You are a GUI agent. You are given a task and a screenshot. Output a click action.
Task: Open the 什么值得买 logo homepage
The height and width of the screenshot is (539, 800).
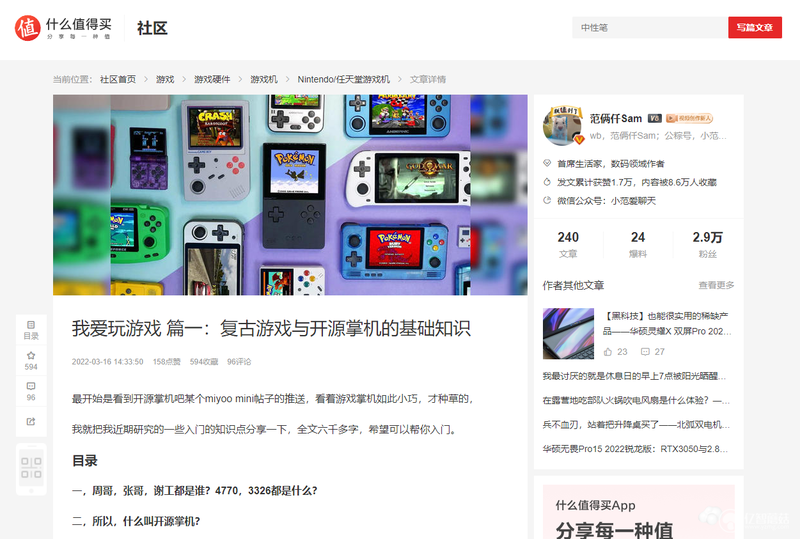click(63, 28)
